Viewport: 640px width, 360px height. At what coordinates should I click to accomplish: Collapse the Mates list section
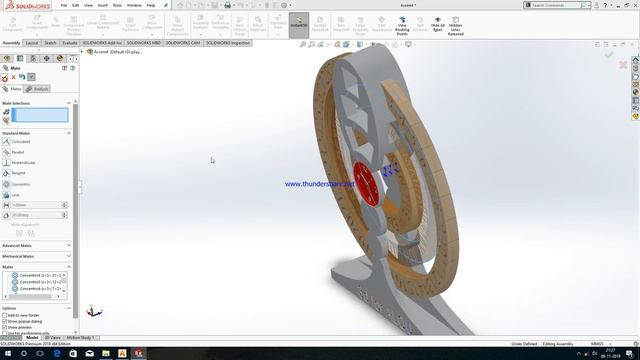tap(69, 267)
